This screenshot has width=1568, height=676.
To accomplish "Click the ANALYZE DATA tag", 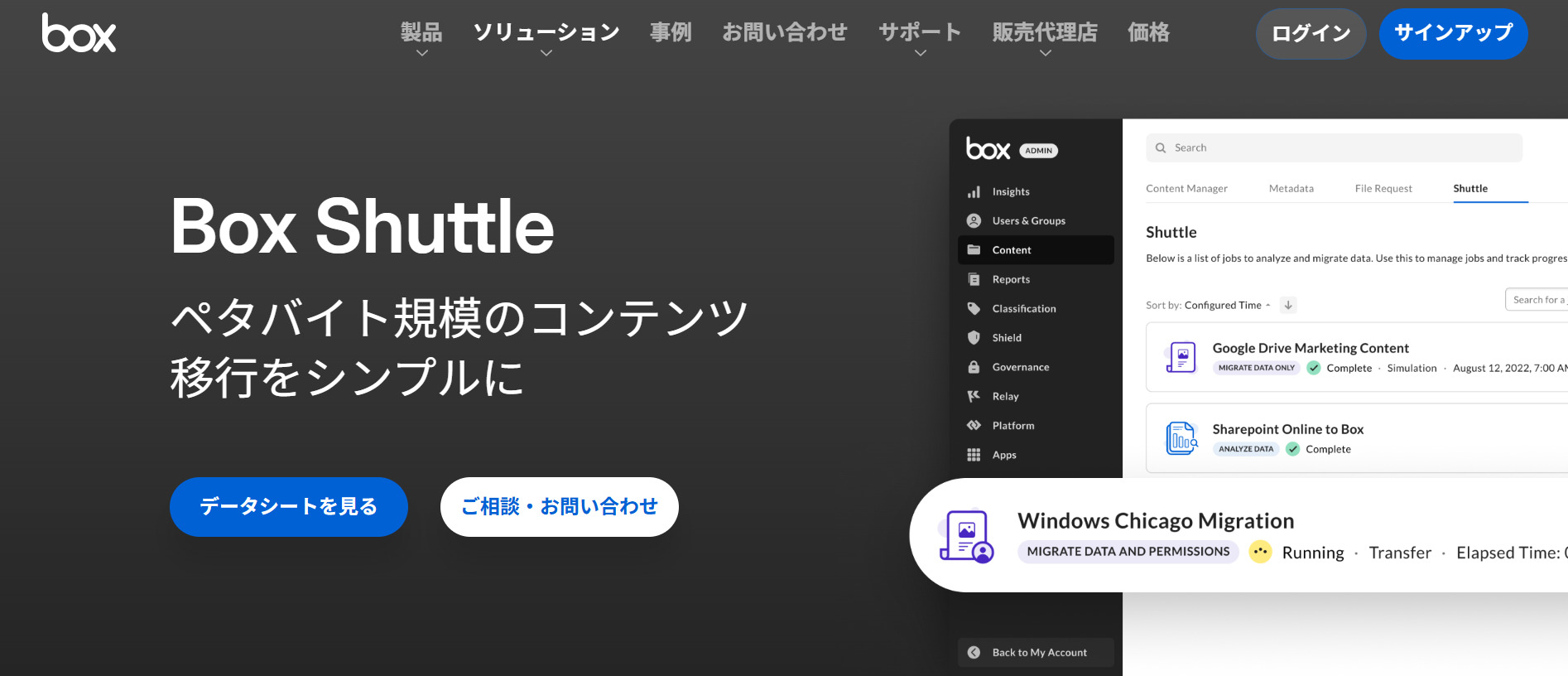I will pyautogui.click(x=1246, y=449).
